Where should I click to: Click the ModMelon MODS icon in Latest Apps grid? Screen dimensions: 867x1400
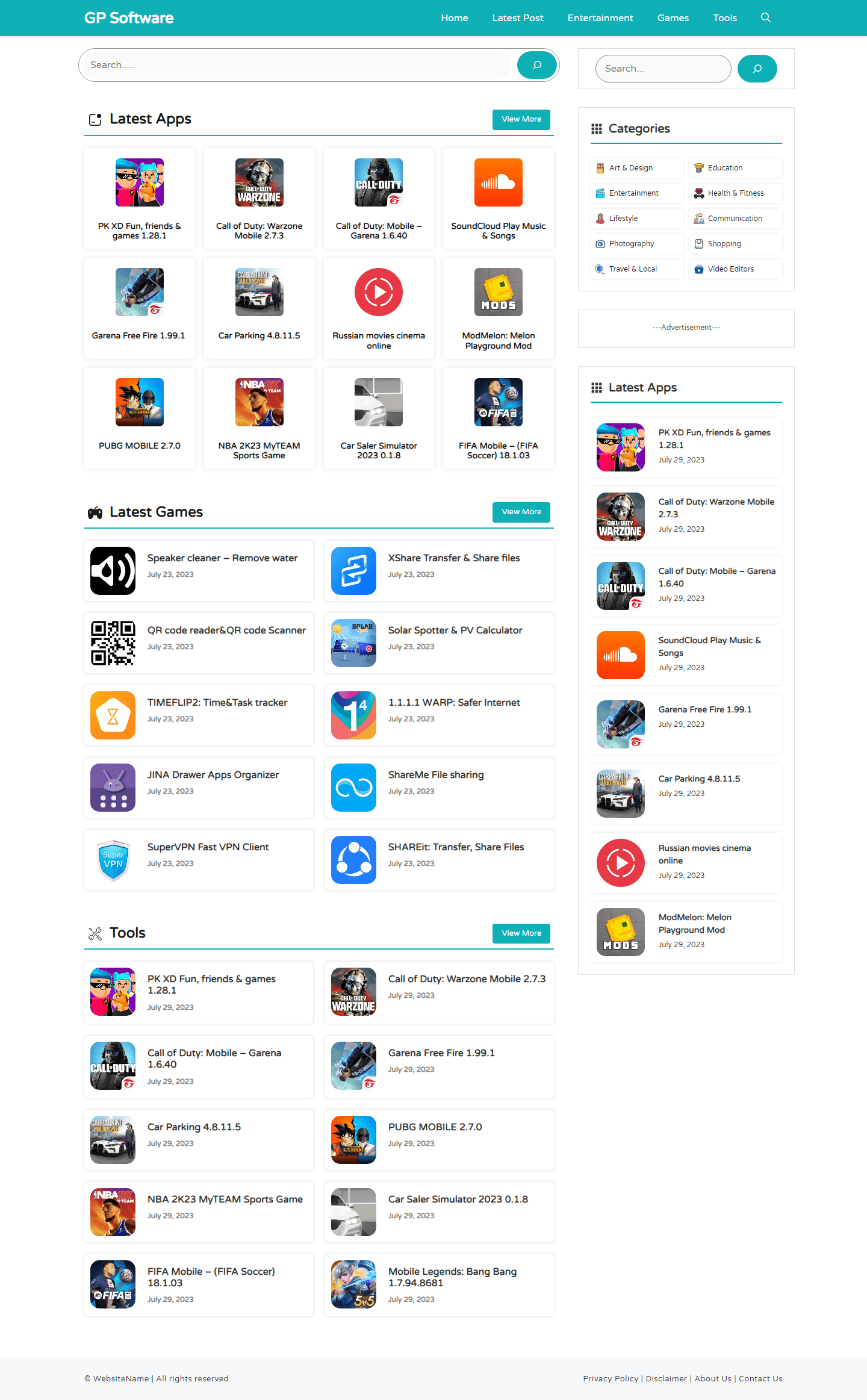pos(498,292)
